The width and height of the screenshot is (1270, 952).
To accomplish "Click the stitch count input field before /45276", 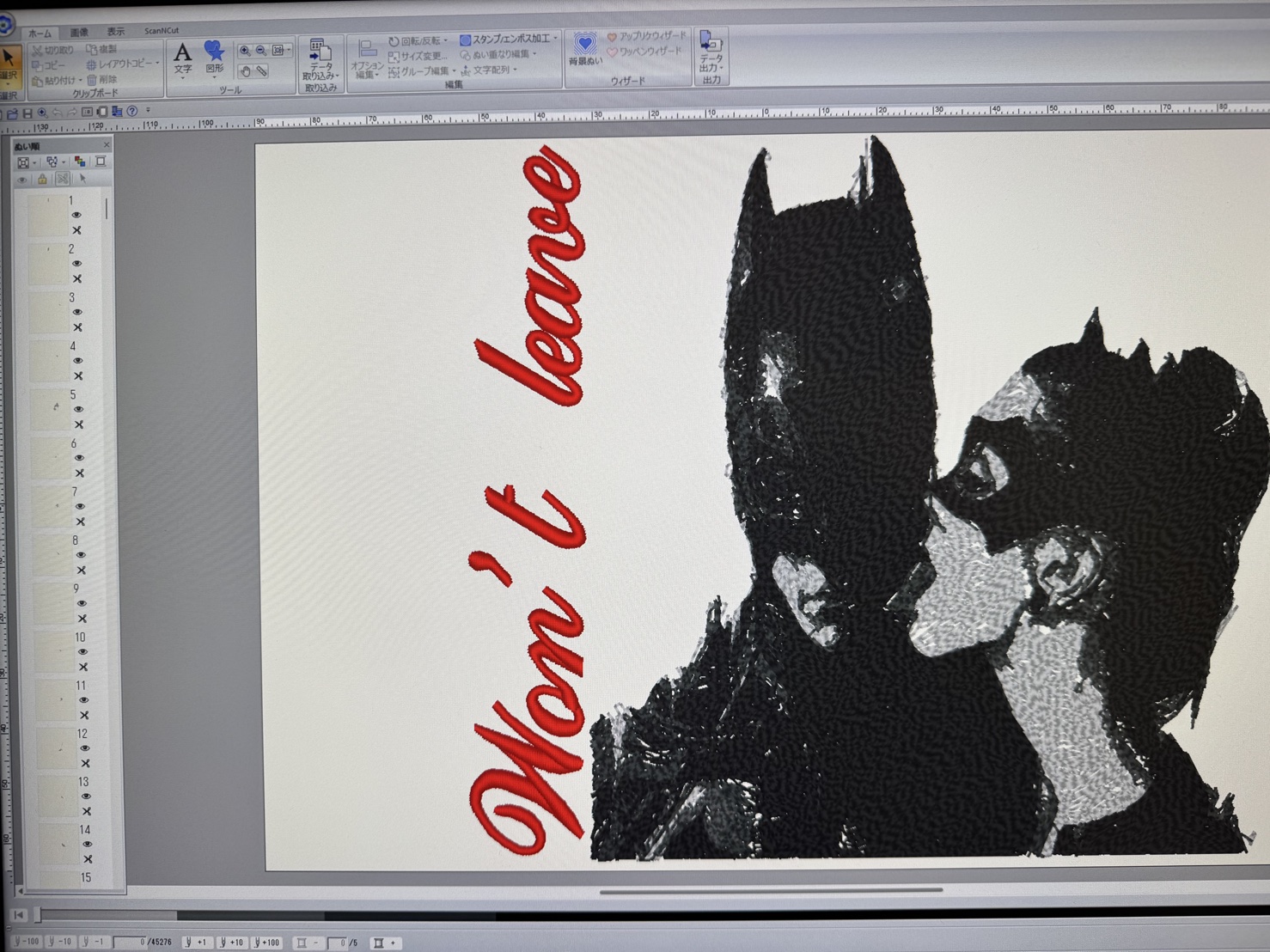I will 131,943.
